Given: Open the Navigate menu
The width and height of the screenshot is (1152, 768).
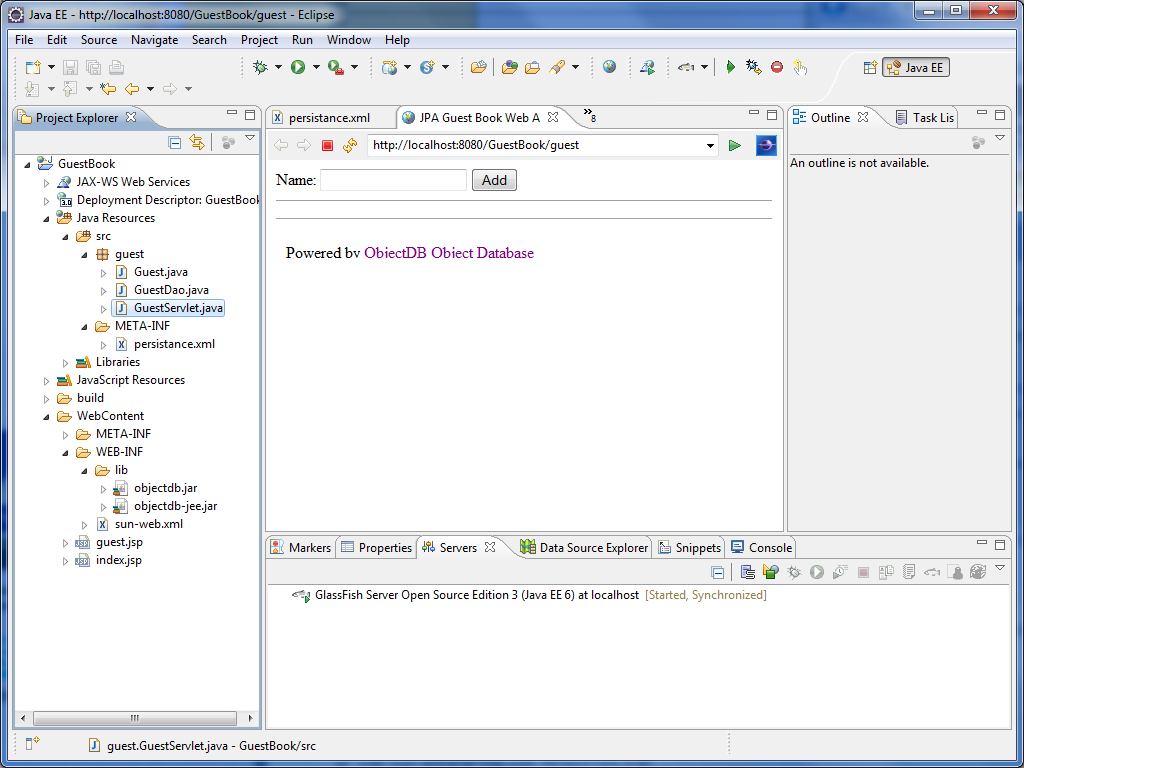Looking at the screenshot, I should pos(154,40).
